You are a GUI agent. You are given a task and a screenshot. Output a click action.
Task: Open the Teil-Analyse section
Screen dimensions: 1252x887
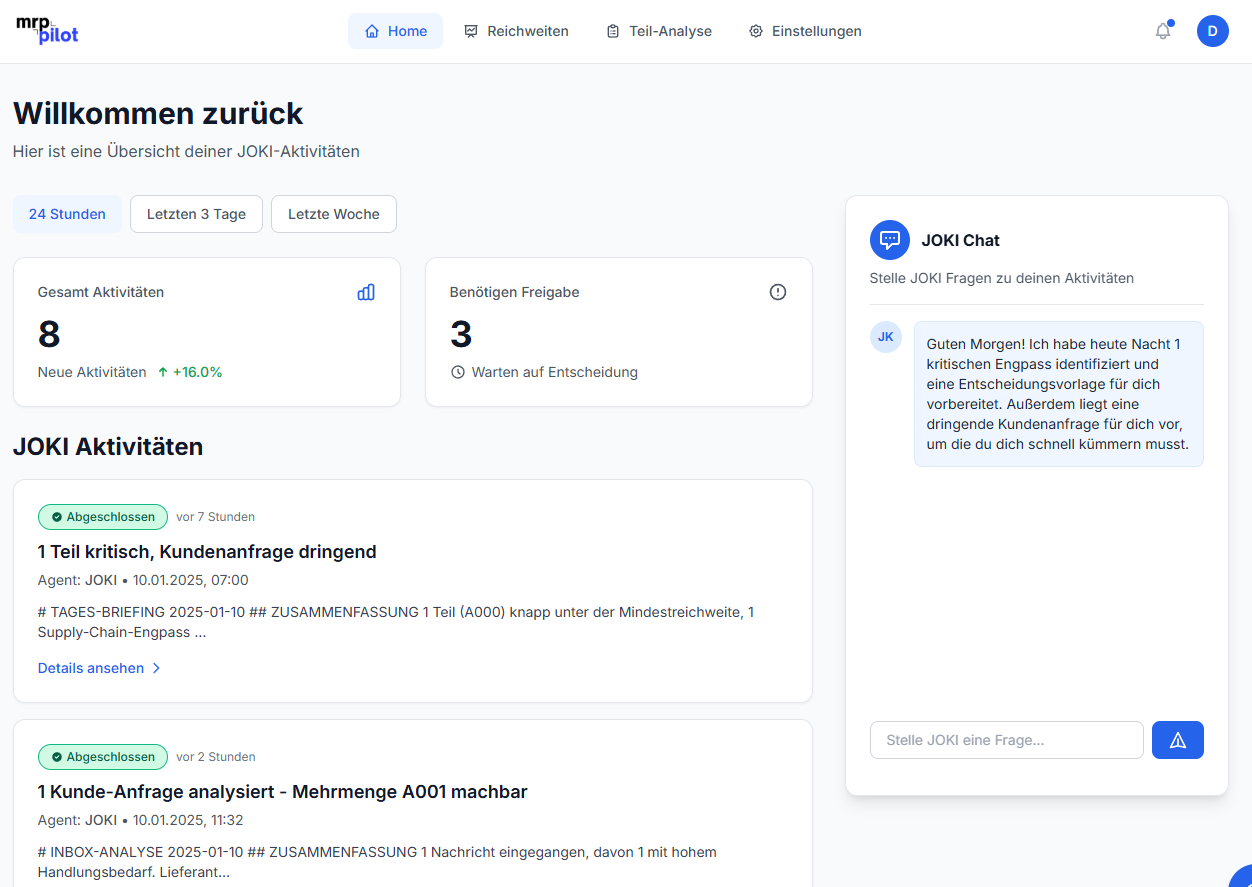659,31
